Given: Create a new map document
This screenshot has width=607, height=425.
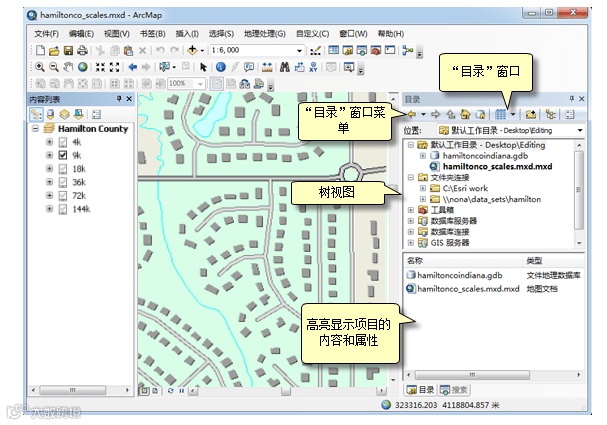Looking at the screenshot, I should coord(40,50).
